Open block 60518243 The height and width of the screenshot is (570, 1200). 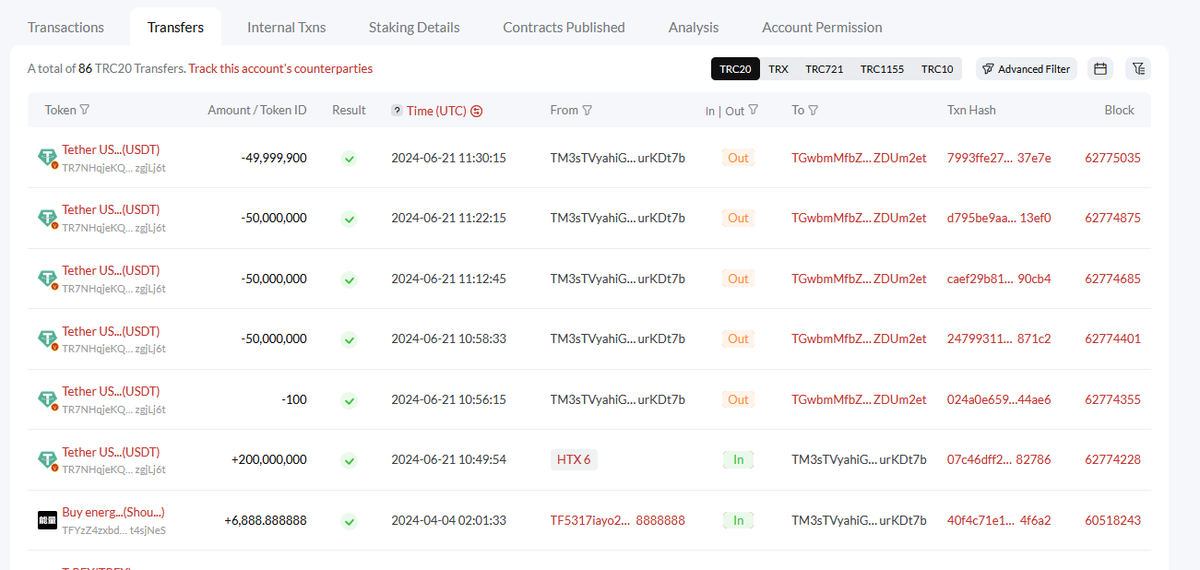point(1113,521)
